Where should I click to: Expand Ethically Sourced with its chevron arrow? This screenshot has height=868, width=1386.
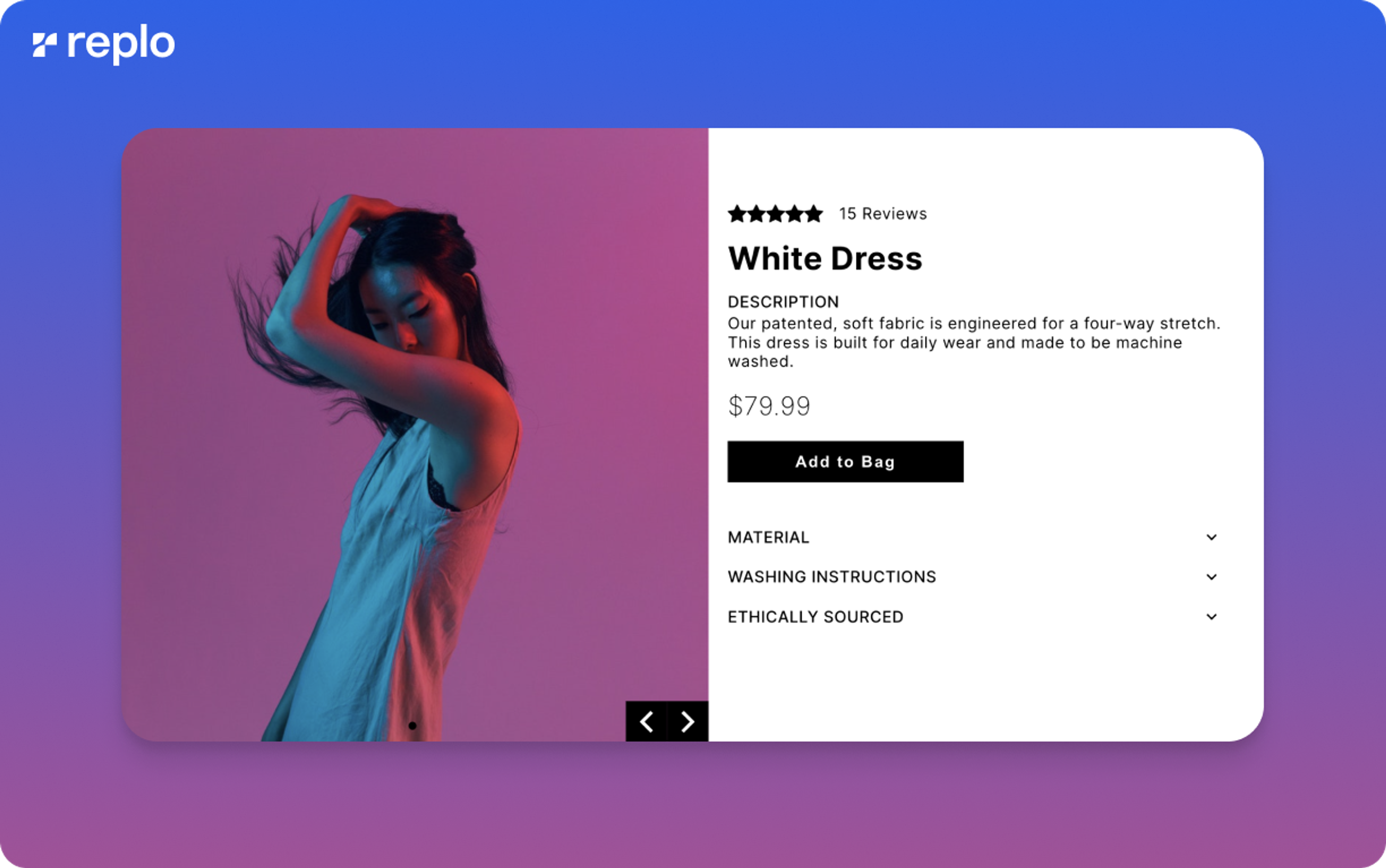[1211, 617]
